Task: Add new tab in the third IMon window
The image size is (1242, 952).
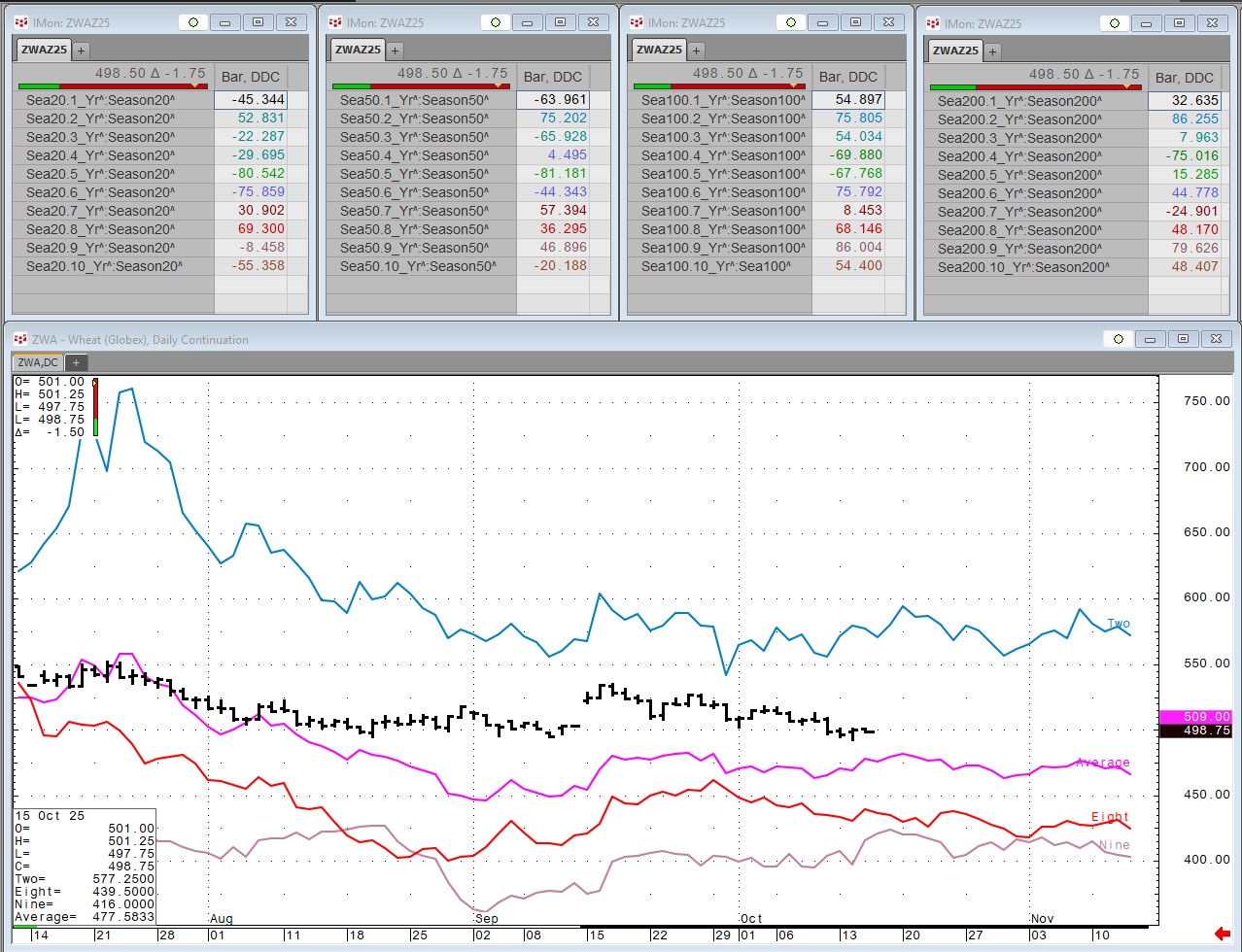Action: coord(697,50)
